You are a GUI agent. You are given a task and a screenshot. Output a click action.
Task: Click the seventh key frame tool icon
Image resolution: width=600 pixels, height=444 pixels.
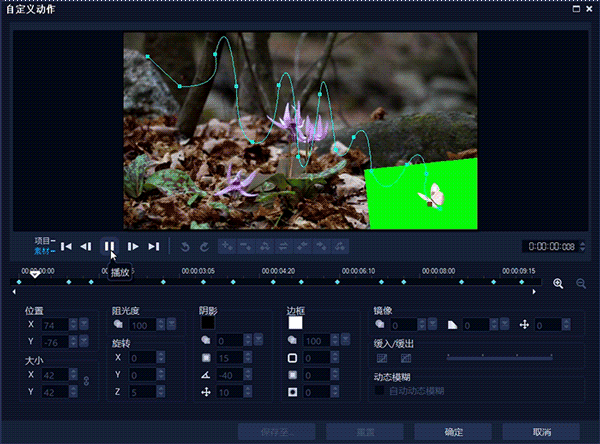(x=340, y=246)
